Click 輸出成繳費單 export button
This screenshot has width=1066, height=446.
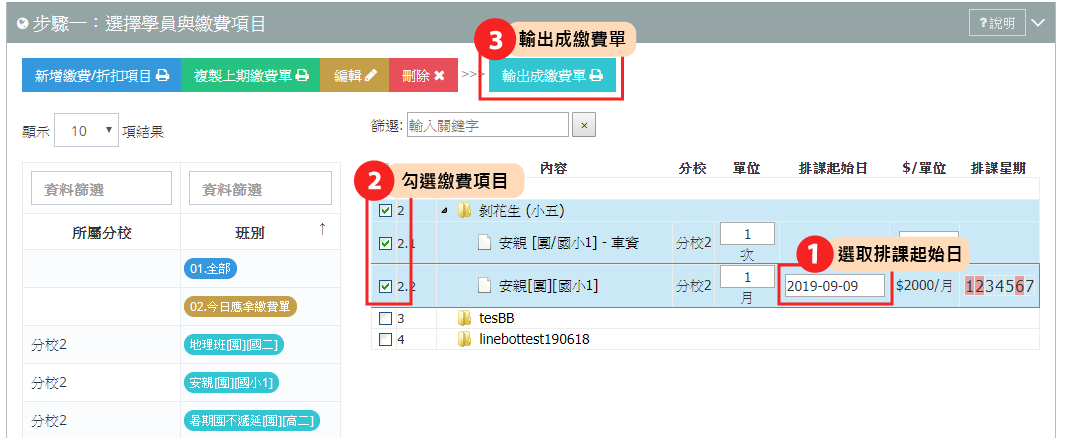(x=552, y=75)
